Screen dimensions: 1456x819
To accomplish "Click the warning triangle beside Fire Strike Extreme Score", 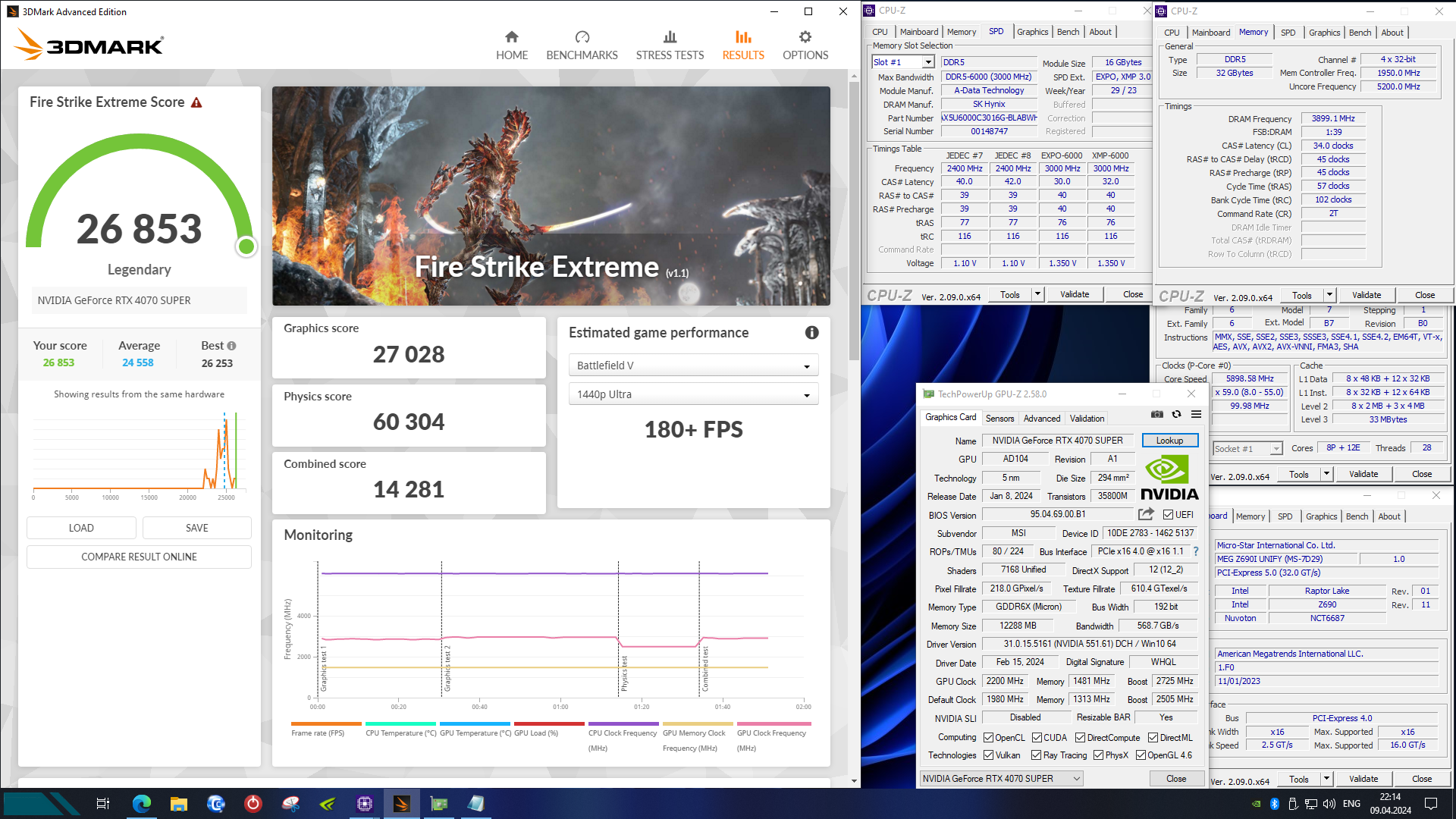I will pos(196,102).
